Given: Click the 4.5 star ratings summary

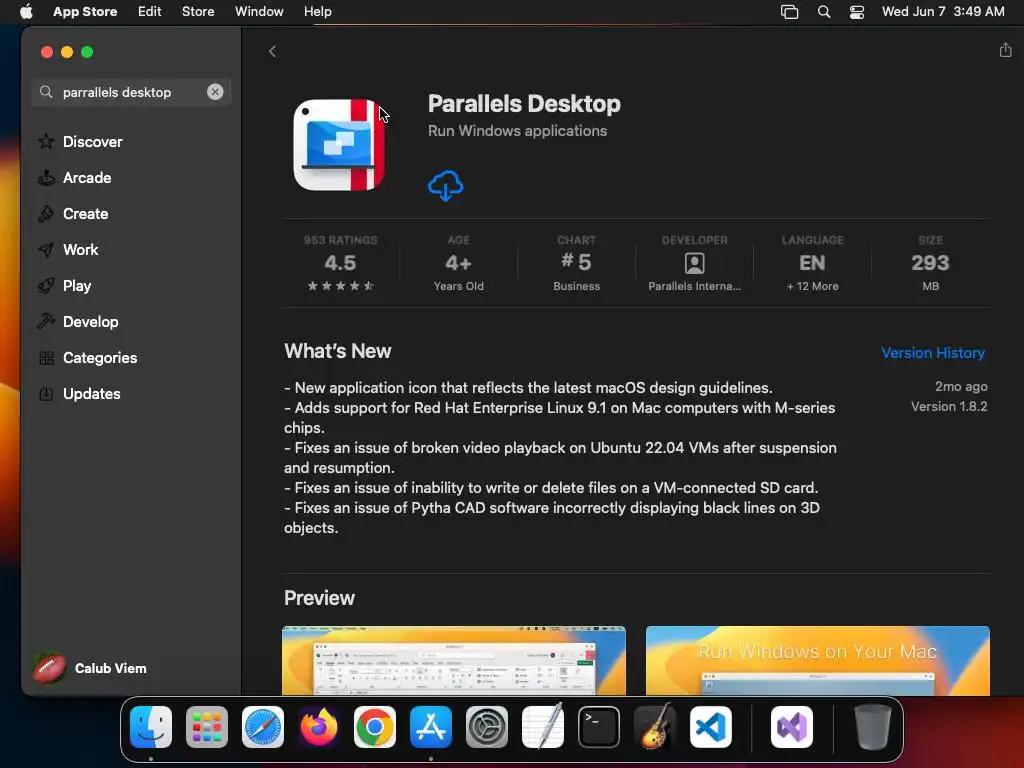Looking at the screenshot, I should 340,263.
